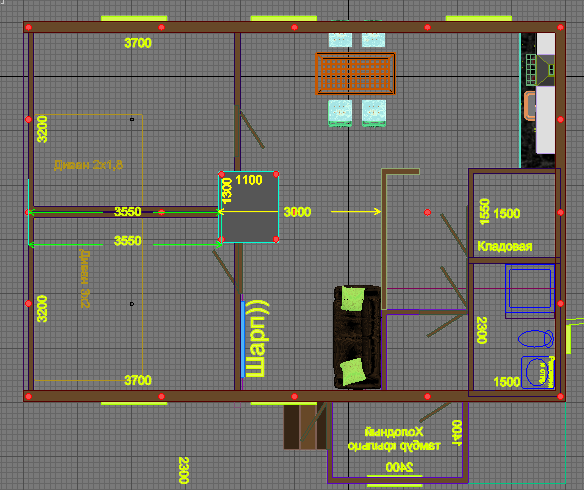Select the chair above the table's right half
Image resolution: width=584 pixels, height=490 pixels.
click(373, 40)
